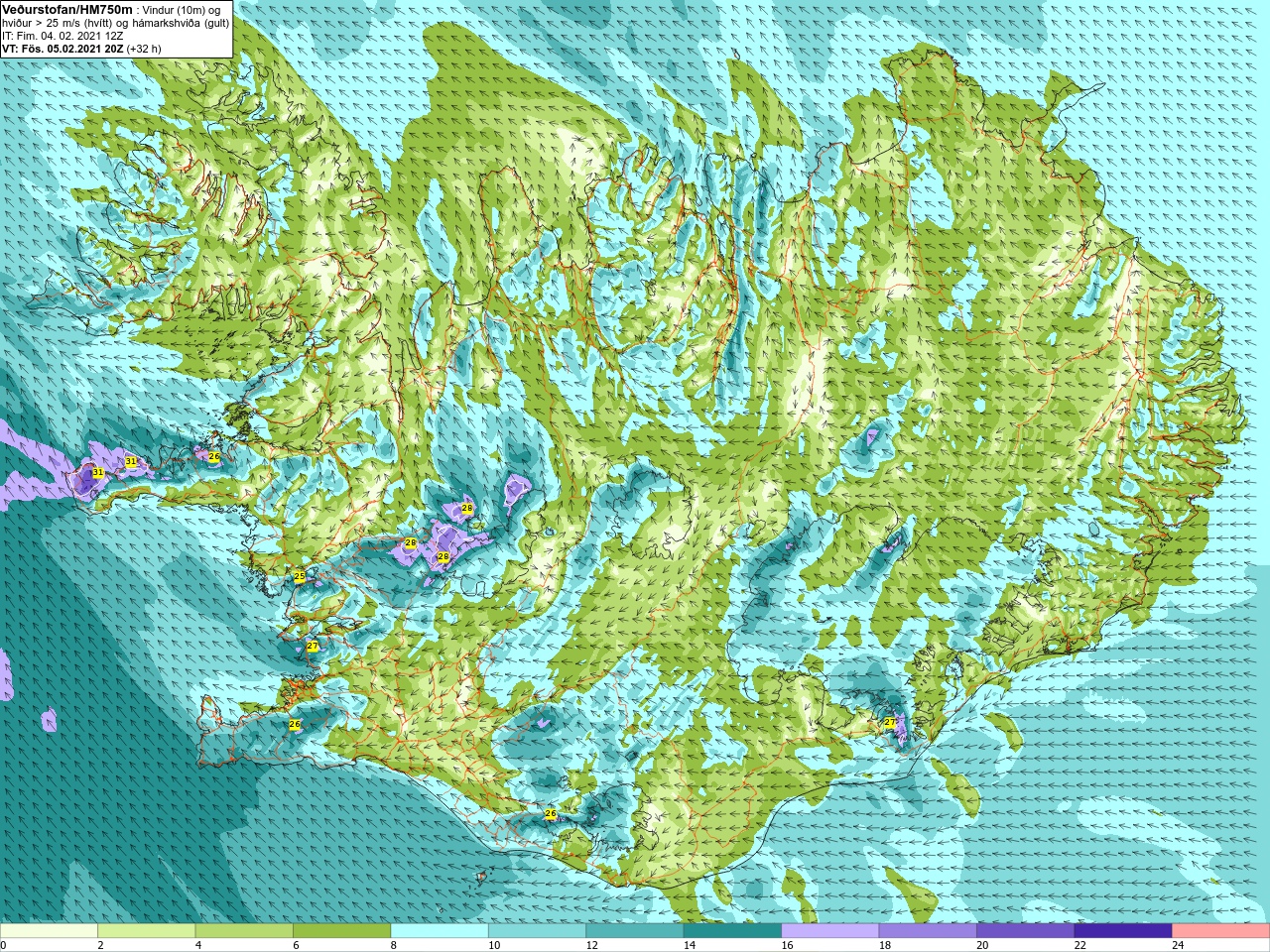Screen dimensions: 1270x952
Task: Click the legend tick label 8
Action: pos(393,946)
